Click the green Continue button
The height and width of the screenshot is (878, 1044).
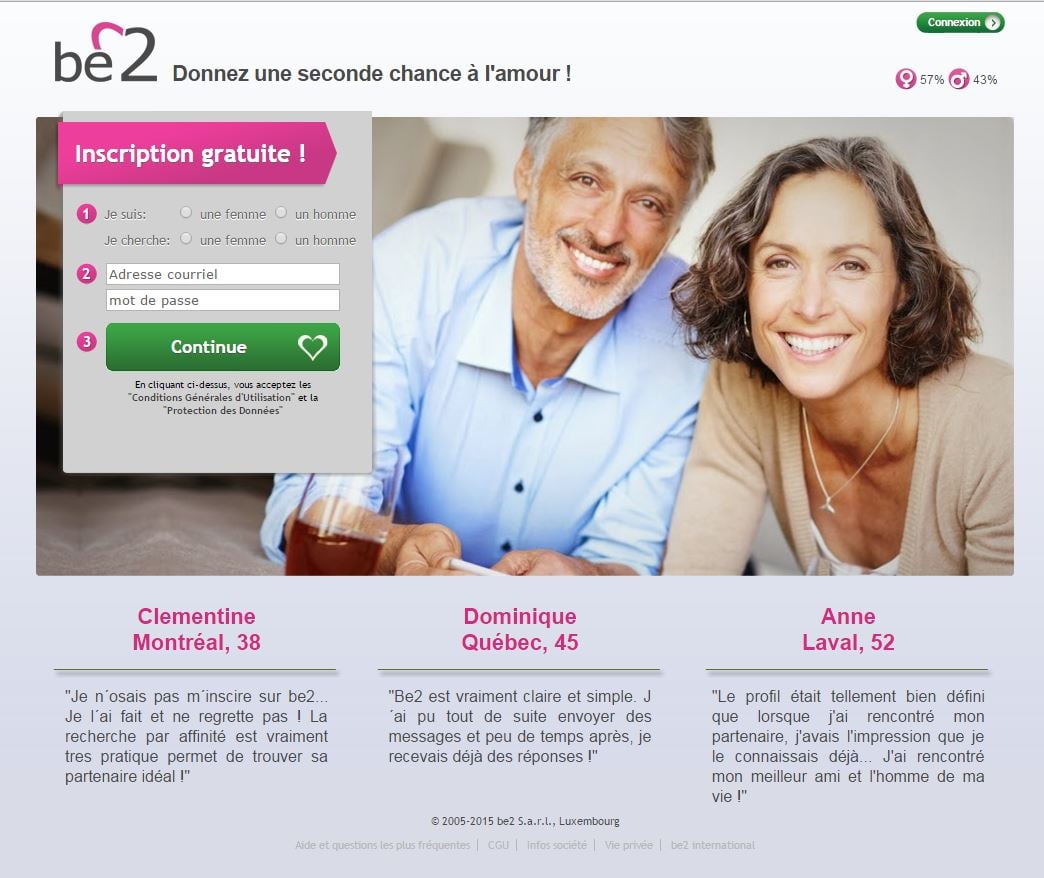point(223,347)
